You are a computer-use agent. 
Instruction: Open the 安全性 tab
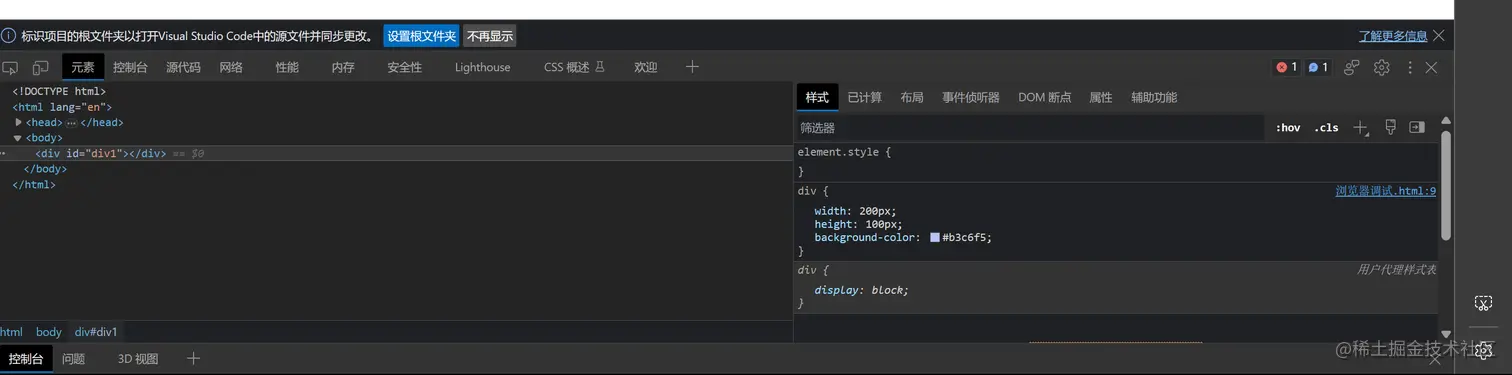pyautogui.click(x=405, y=67)
